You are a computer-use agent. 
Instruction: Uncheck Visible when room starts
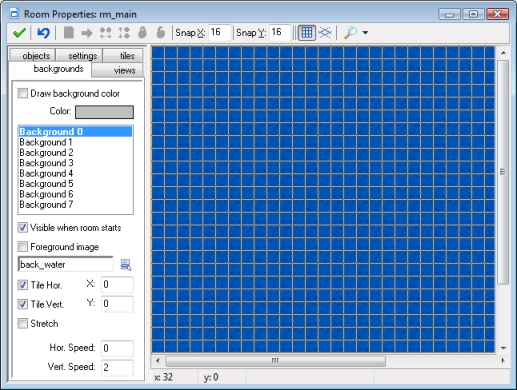(x=23, y=228)
